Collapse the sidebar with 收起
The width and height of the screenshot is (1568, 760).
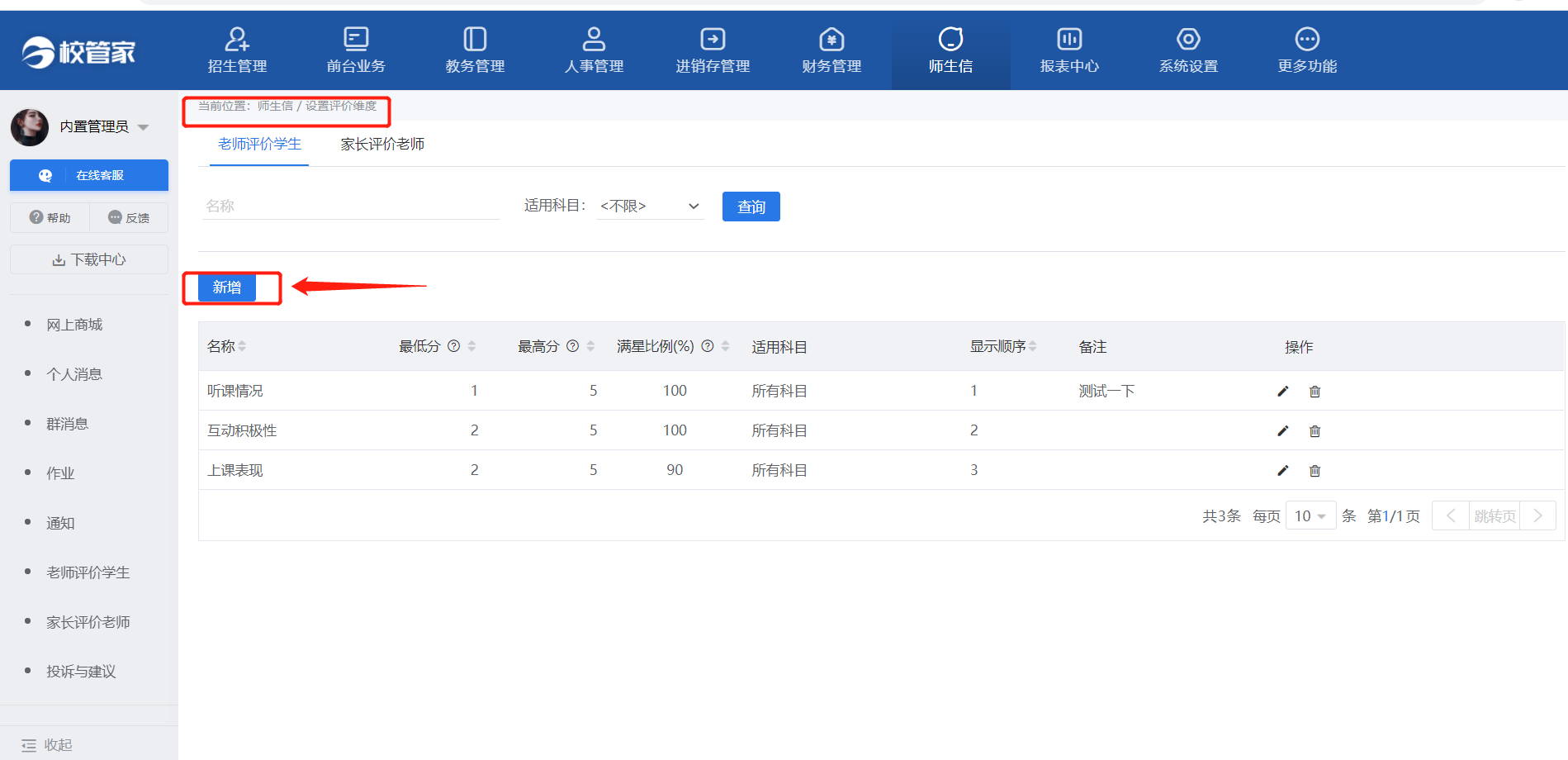click(x=47, y=744)
